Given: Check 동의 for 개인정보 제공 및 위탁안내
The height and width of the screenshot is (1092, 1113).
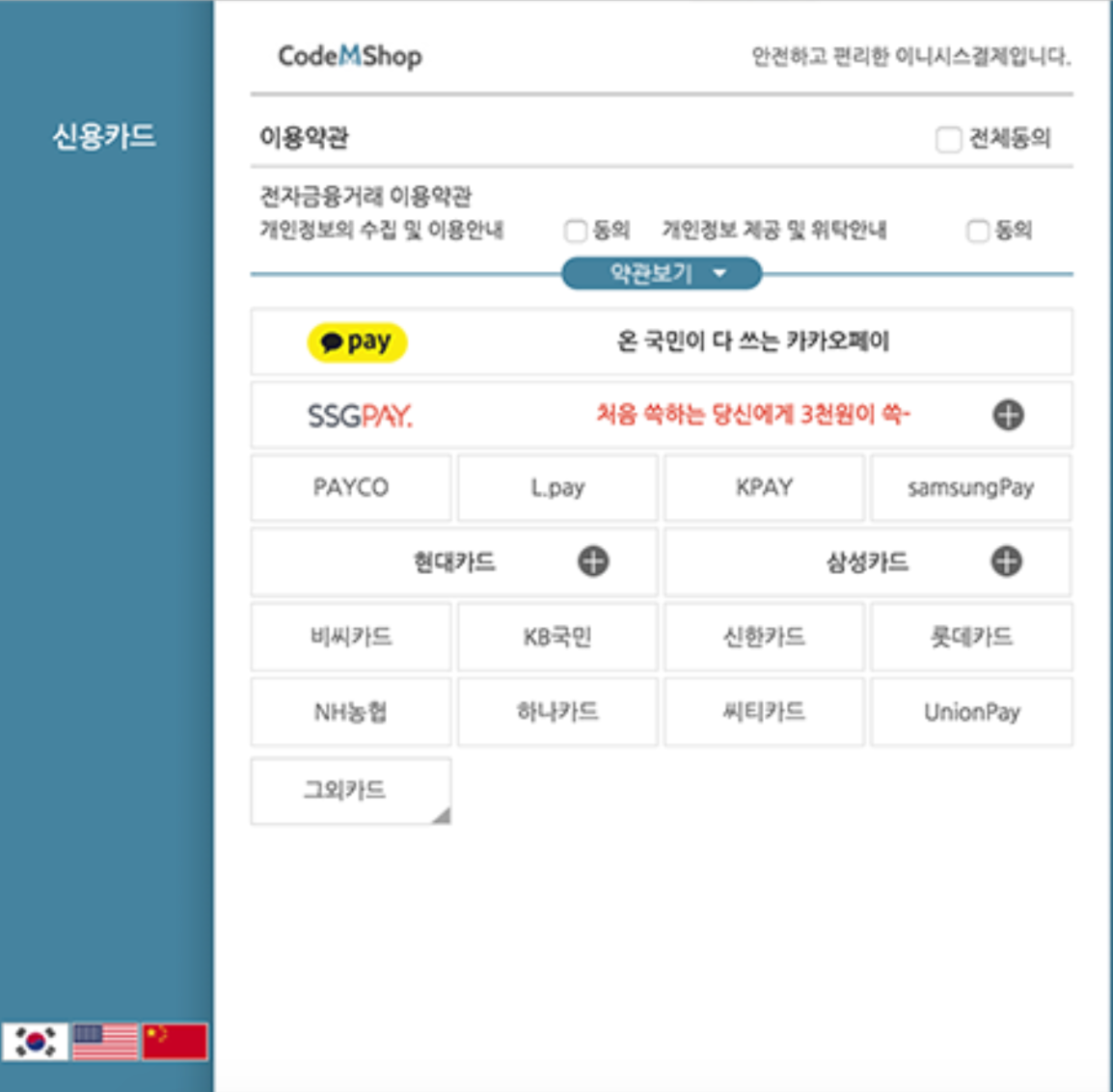Looking at the screenshot, I should pos(978,231).
